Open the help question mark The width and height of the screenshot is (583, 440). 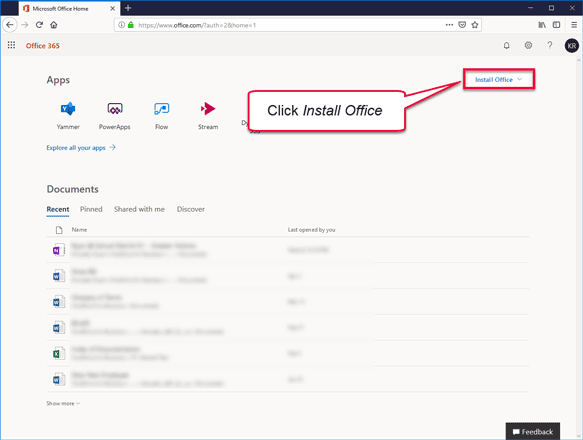[x=550, y=45]
